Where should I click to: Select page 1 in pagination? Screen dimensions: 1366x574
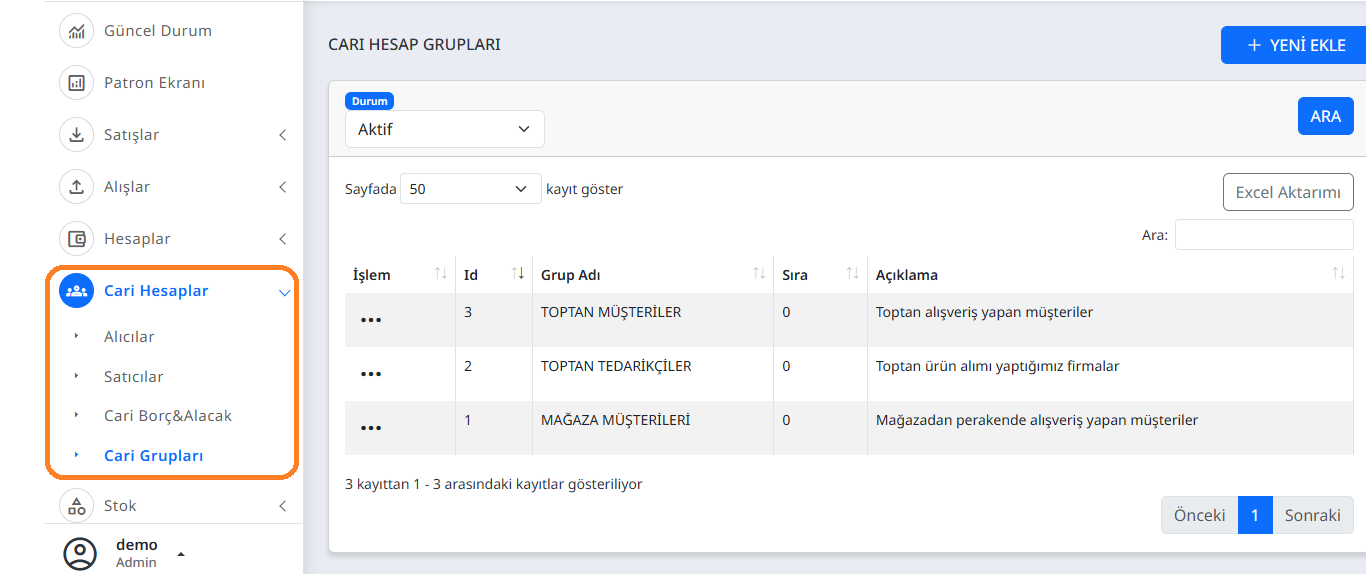click(x=1255, y=515)
